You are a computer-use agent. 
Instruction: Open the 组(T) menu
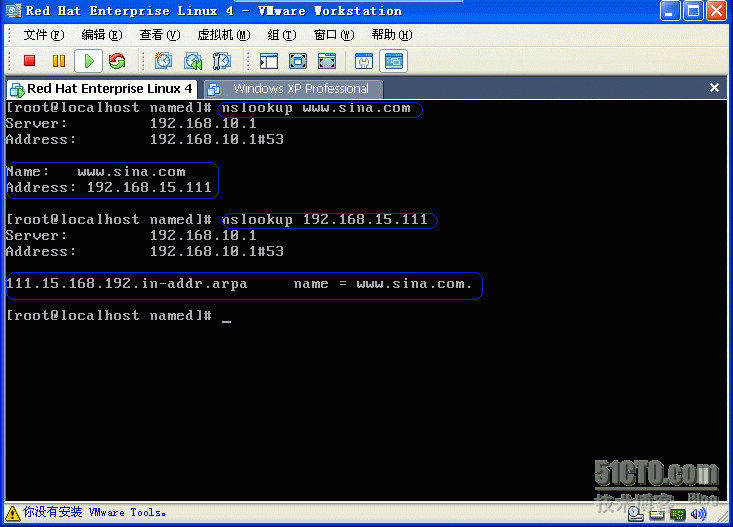[282, 35]
